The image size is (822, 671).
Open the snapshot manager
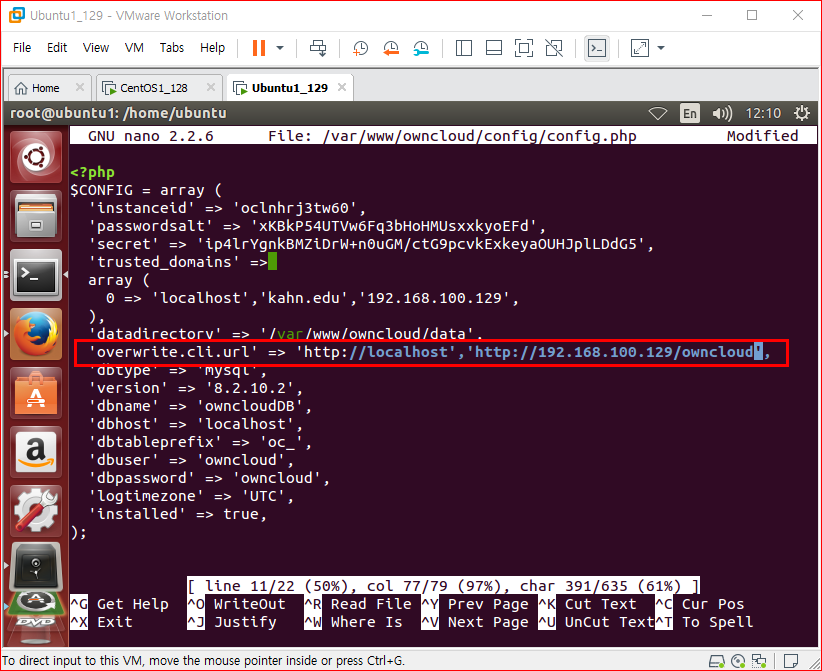(421, 48)
